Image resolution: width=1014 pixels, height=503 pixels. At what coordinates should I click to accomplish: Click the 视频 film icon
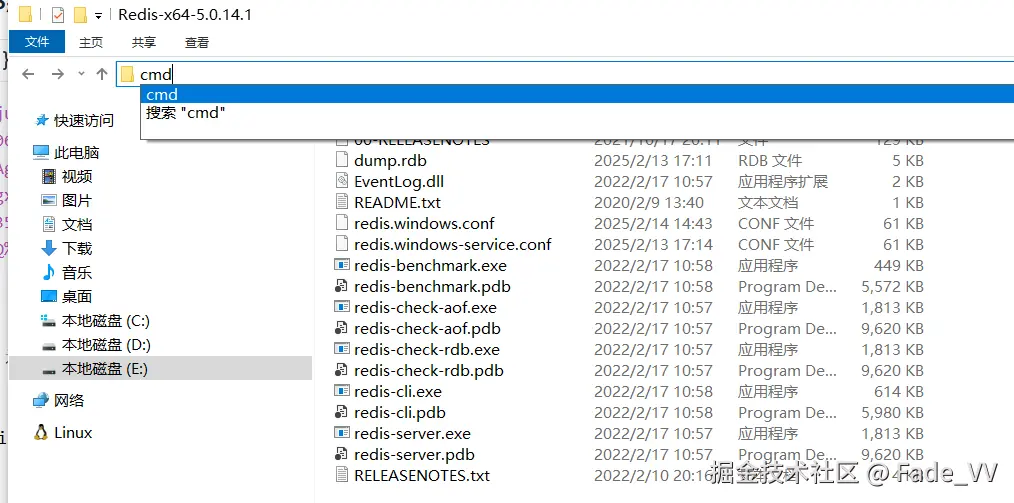(x=49, y=177)
